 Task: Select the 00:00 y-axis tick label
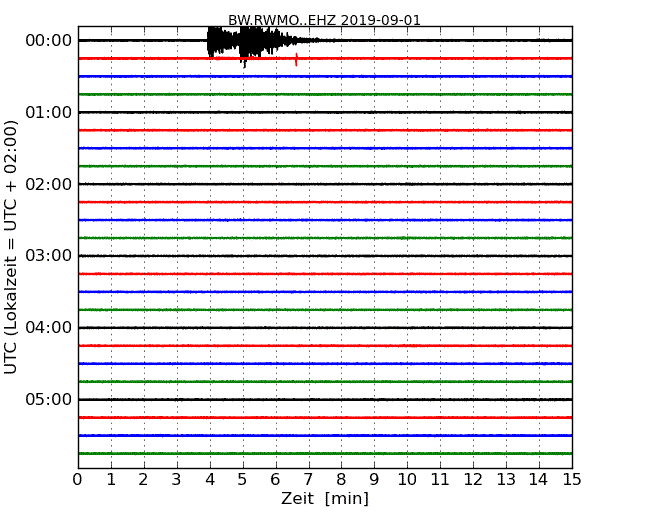coord(49,41)
